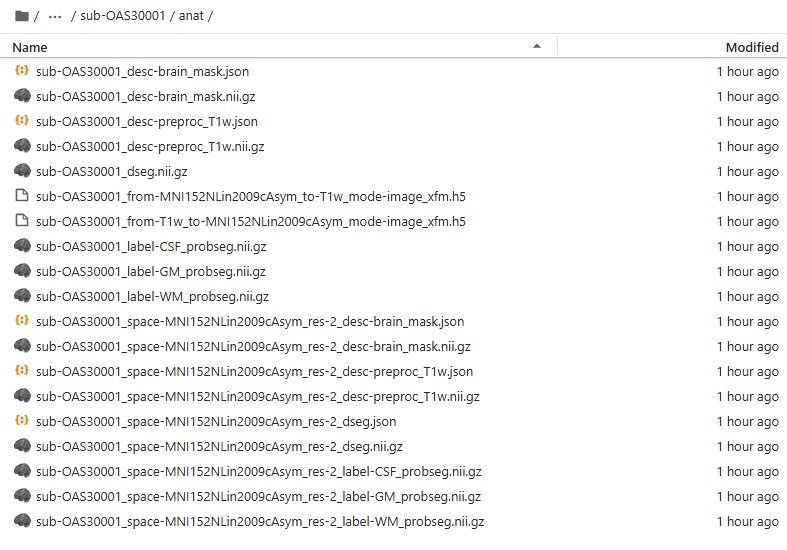Screen dimensions: 787x550
Task: Click the JSON icon for desc-brain_mask.json
Action: [22, 72]
